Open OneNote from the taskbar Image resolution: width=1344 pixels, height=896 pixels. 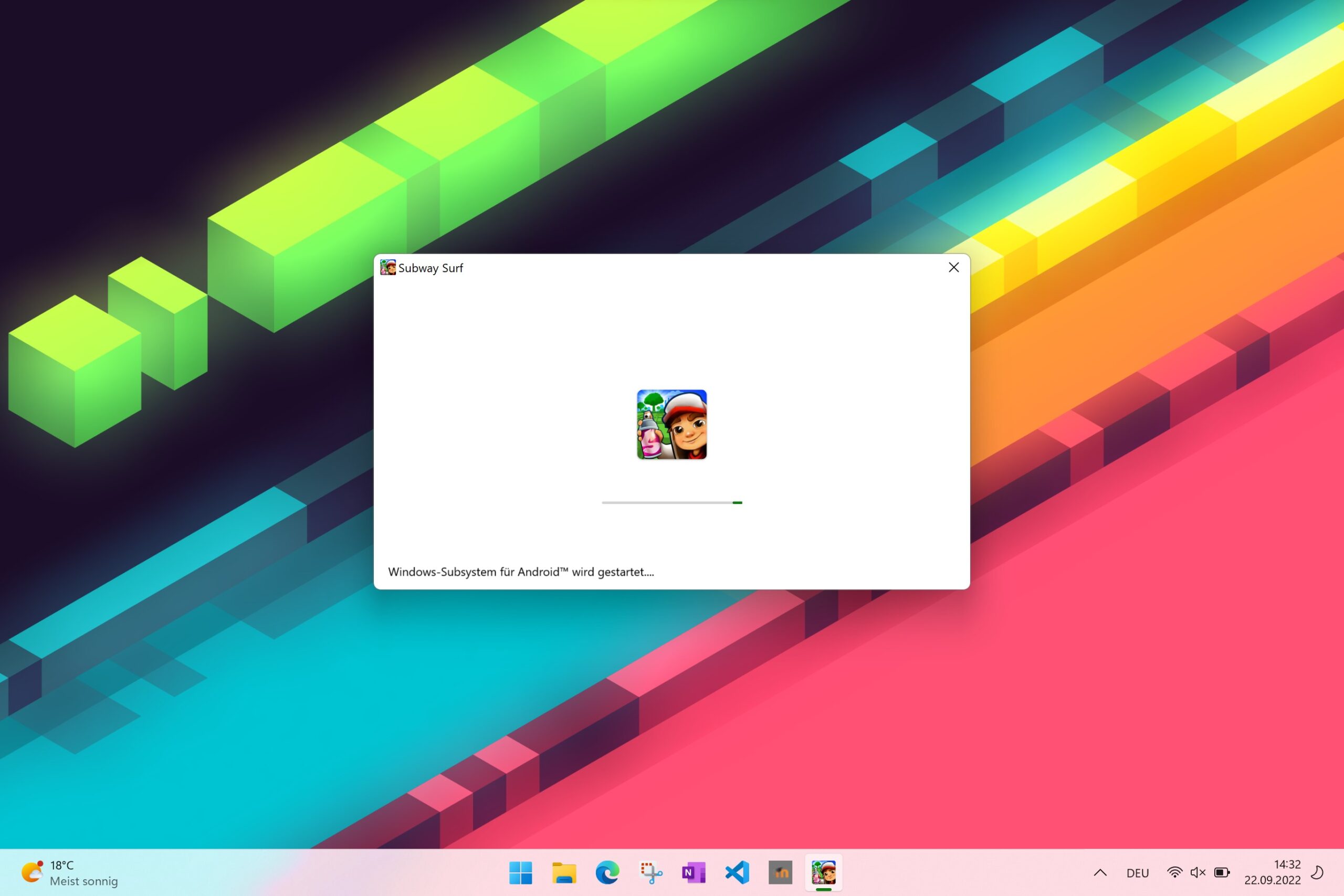(x=694, y=872)
